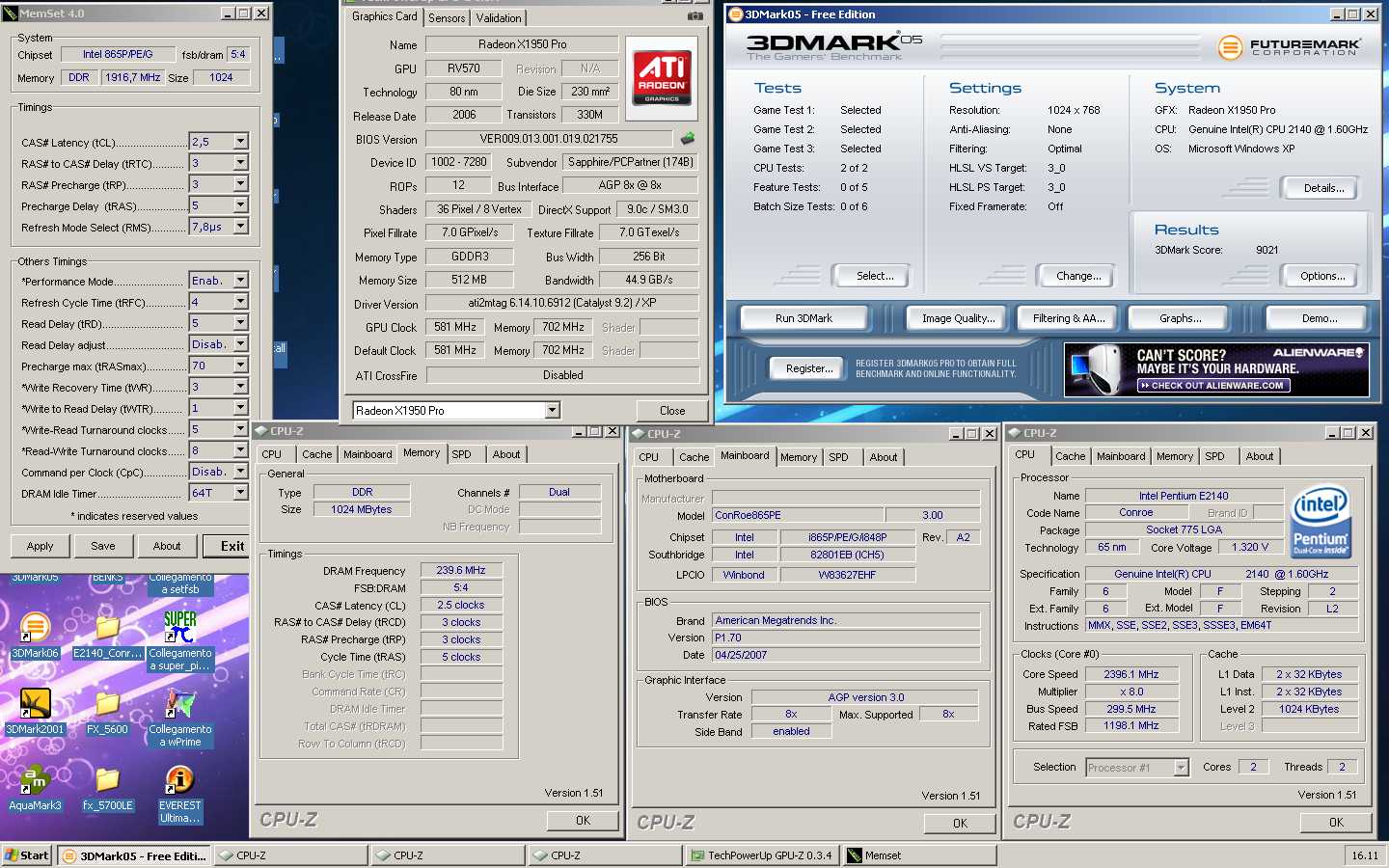The width and height of the screenshot is (1389, 868).
Task: Click the ATI Radeon logo in GPU-Z
Action: click(662, 77)
